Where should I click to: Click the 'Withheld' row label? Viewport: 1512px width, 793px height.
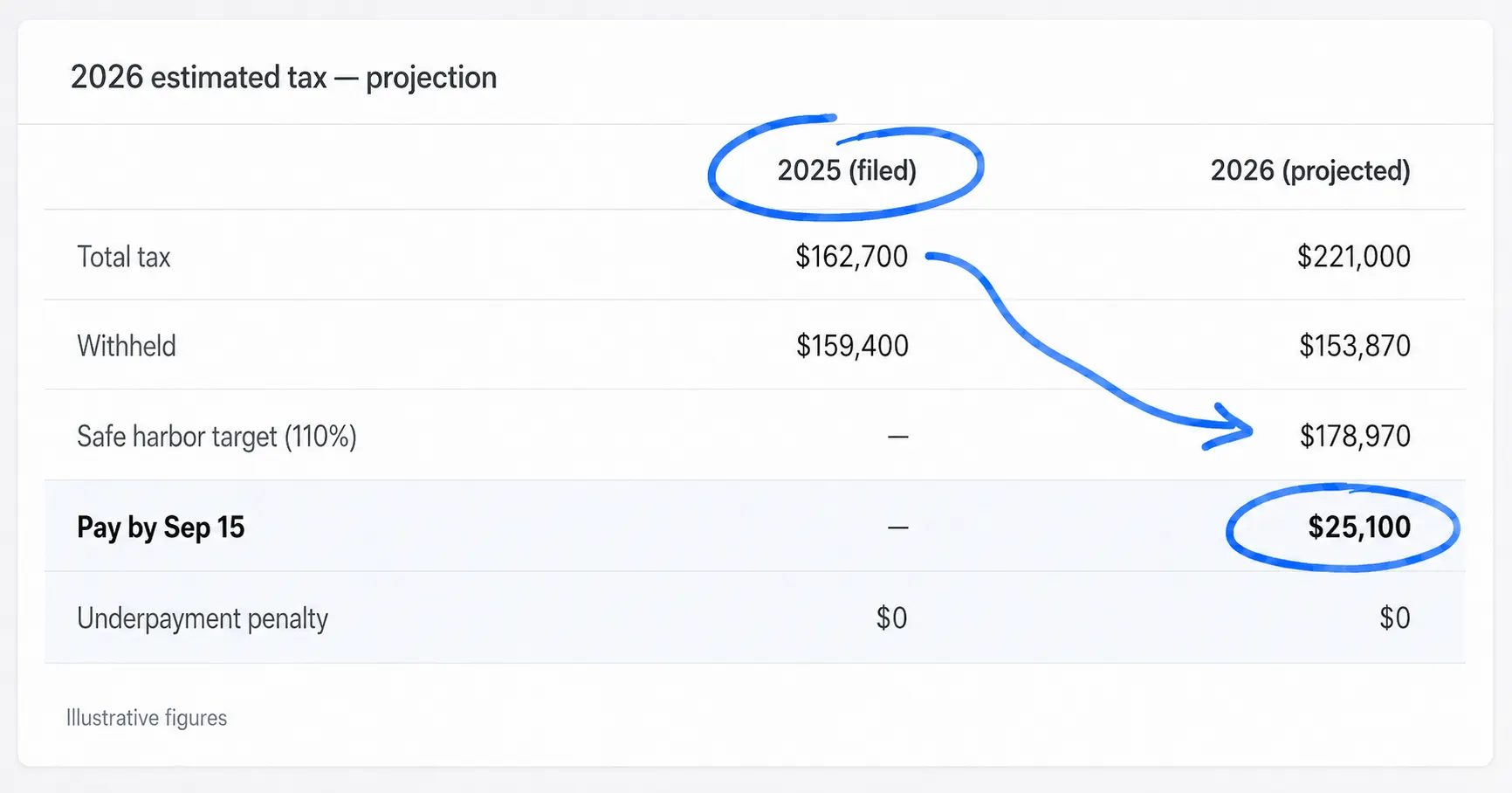(127, 346)
